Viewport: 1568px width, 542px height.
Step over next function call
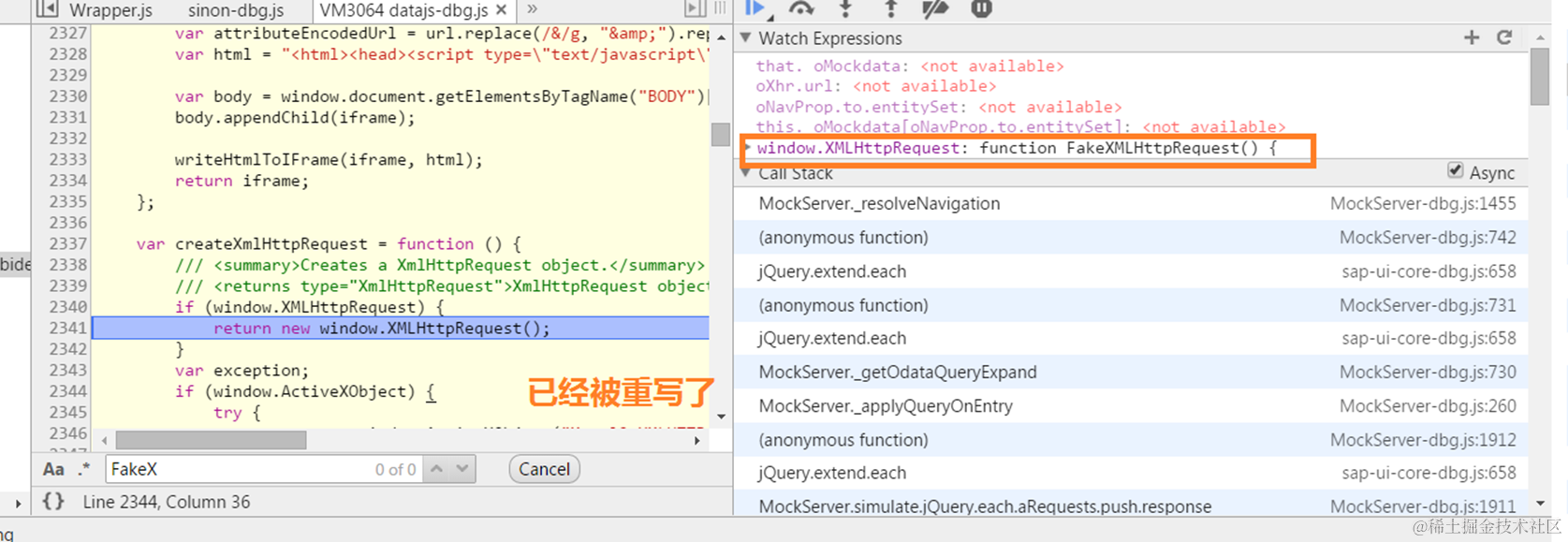coord(801,8)
